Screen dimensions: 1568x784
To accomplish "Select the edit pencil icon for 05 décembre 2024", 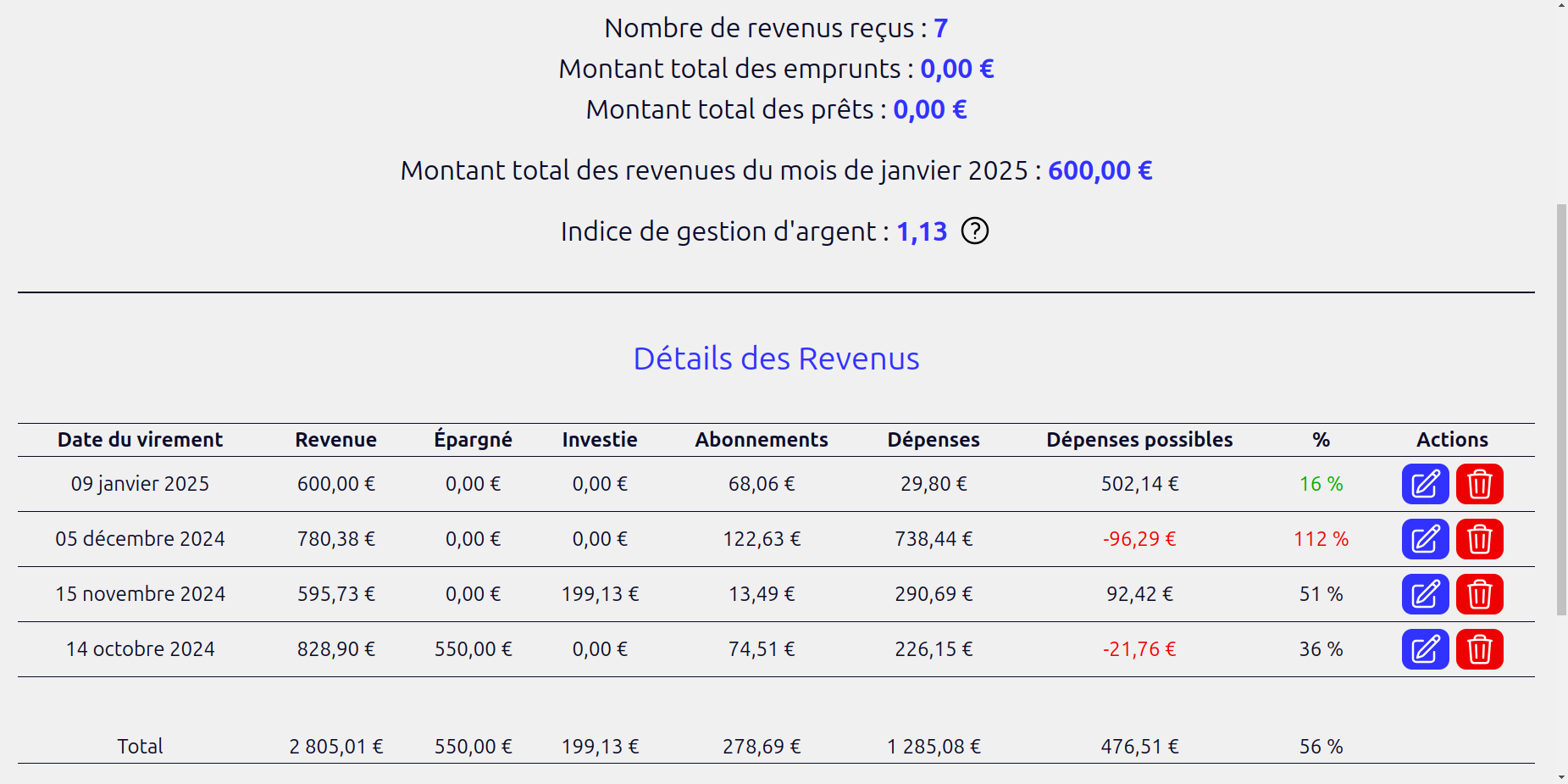I will (x=1425, y=539).
